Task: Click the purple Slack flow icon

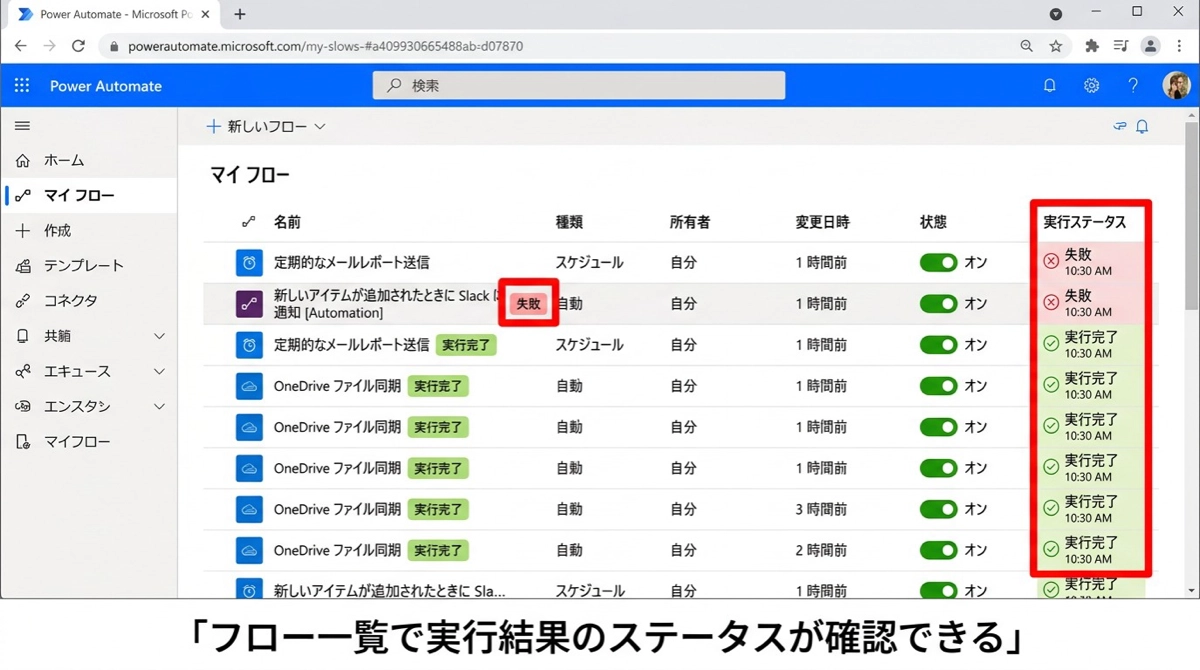Action: [x=249, y=304]
